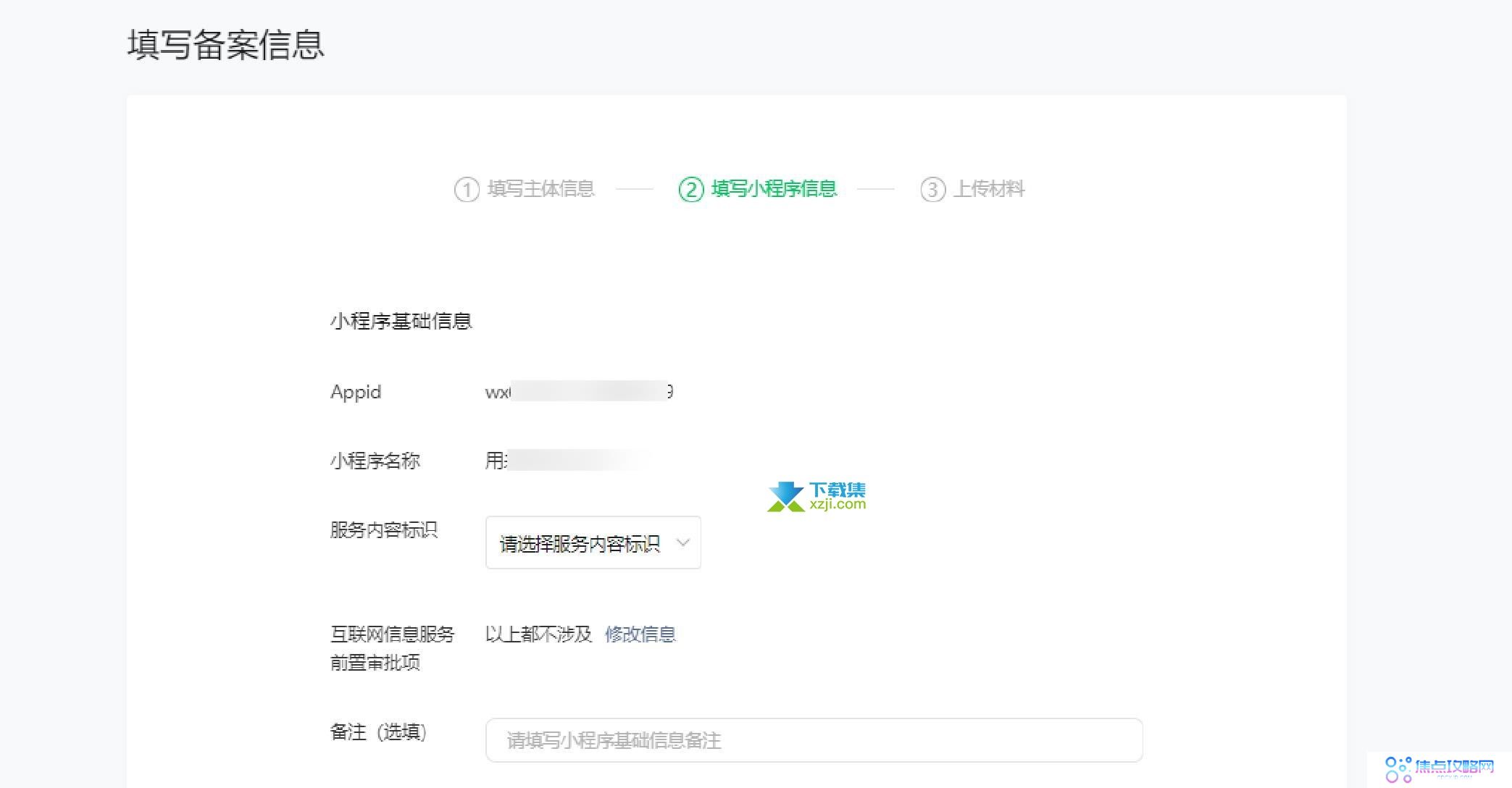
Task: Click the 小程序基础信息 section heading
Action: pyautogui.click(x=401, y=321)
